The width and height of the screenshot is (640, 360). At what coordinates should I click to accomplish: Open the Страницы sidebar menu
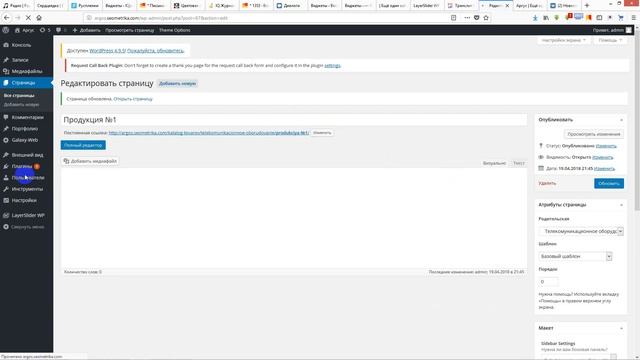[x=27, y=83]
